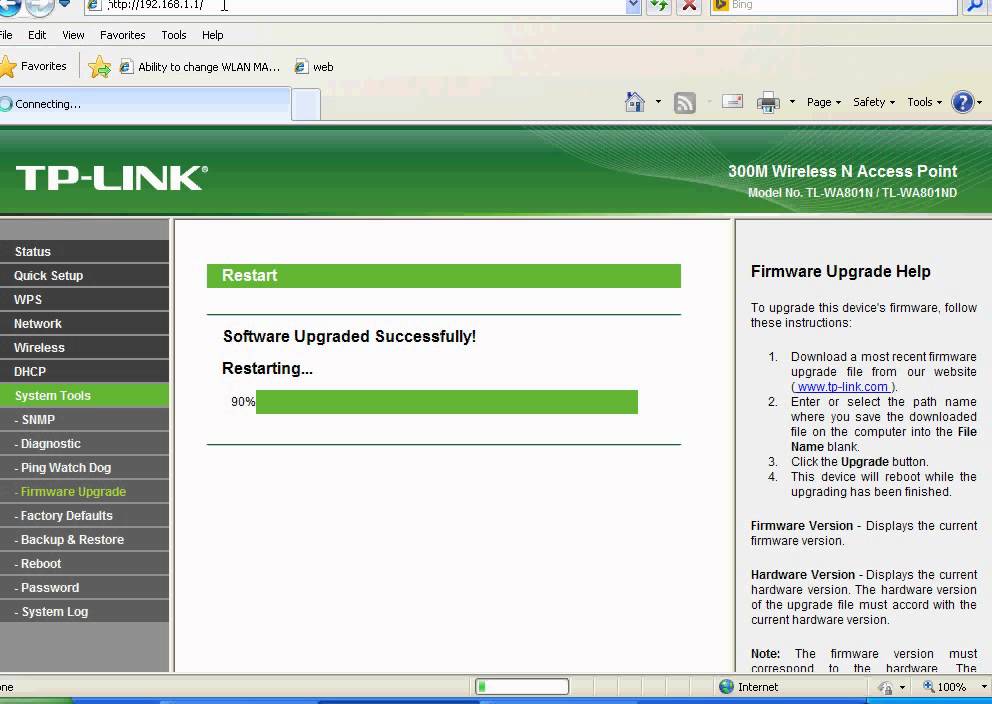Click the Internet zone globe icon
This screenshot has width=992, height=704.
point(726,686)
